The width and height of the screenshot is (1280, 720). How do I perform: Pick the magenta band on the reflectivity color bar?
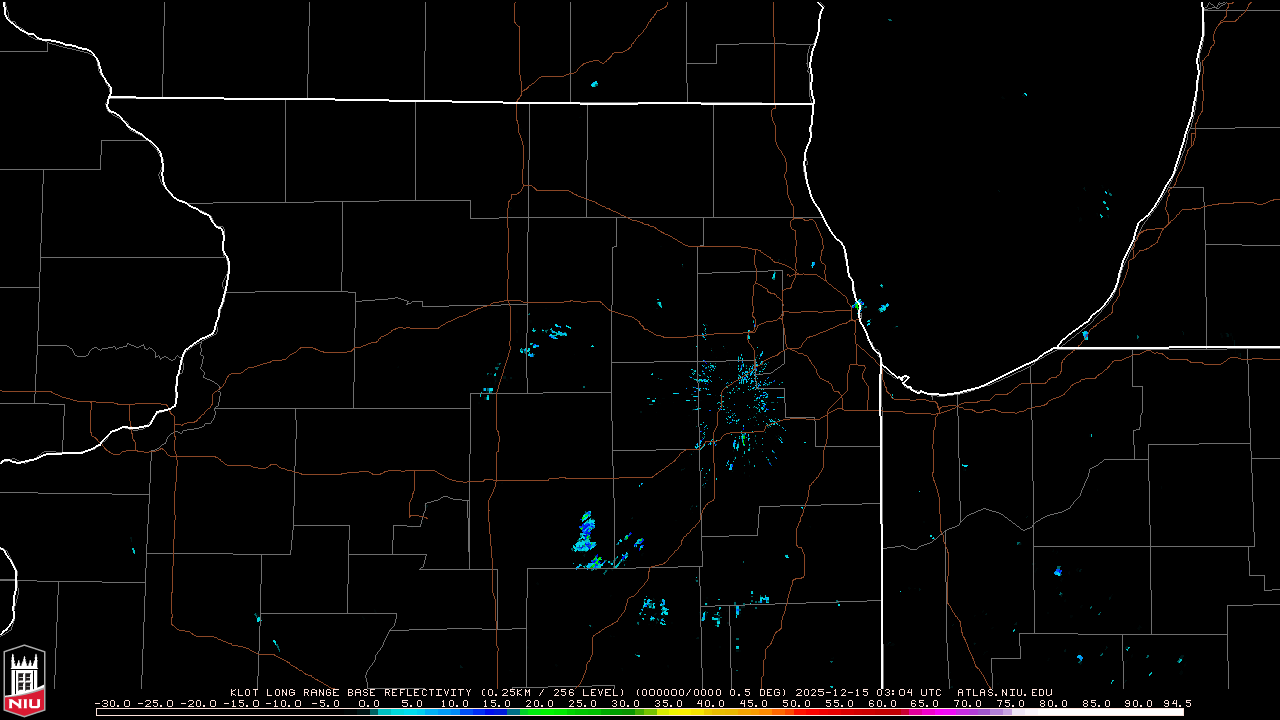tap(925, 712)
